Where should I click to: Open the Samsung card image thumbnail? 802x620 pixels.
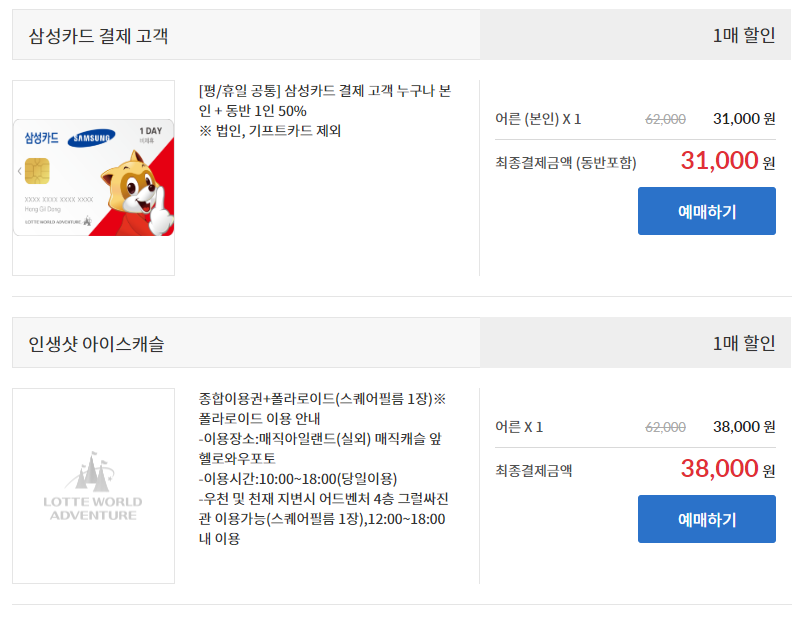tap(94, 178)
